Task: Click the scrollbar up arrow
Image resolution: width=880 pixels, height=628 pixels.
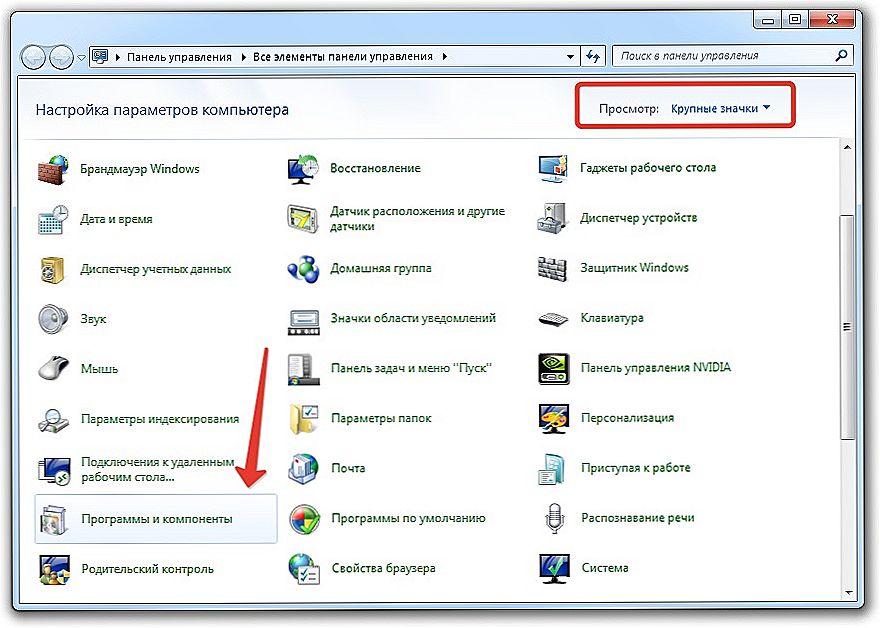Action: point(847,147)
